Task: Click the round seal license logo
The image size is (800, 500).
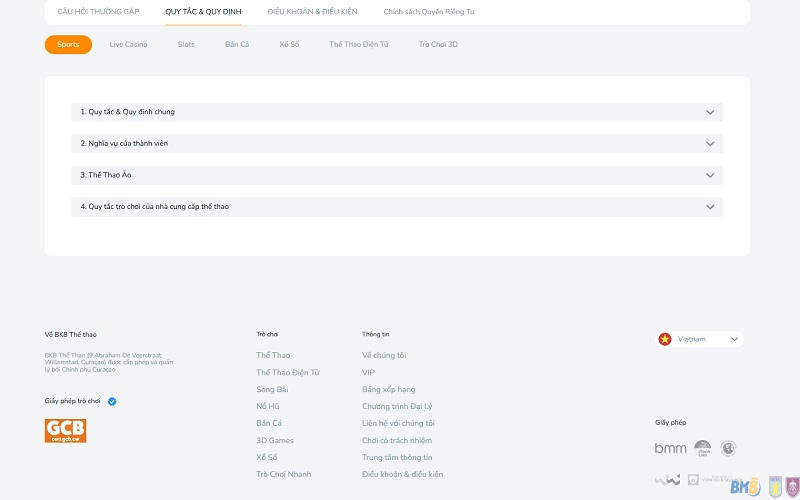Action: [x=728, y=448]
